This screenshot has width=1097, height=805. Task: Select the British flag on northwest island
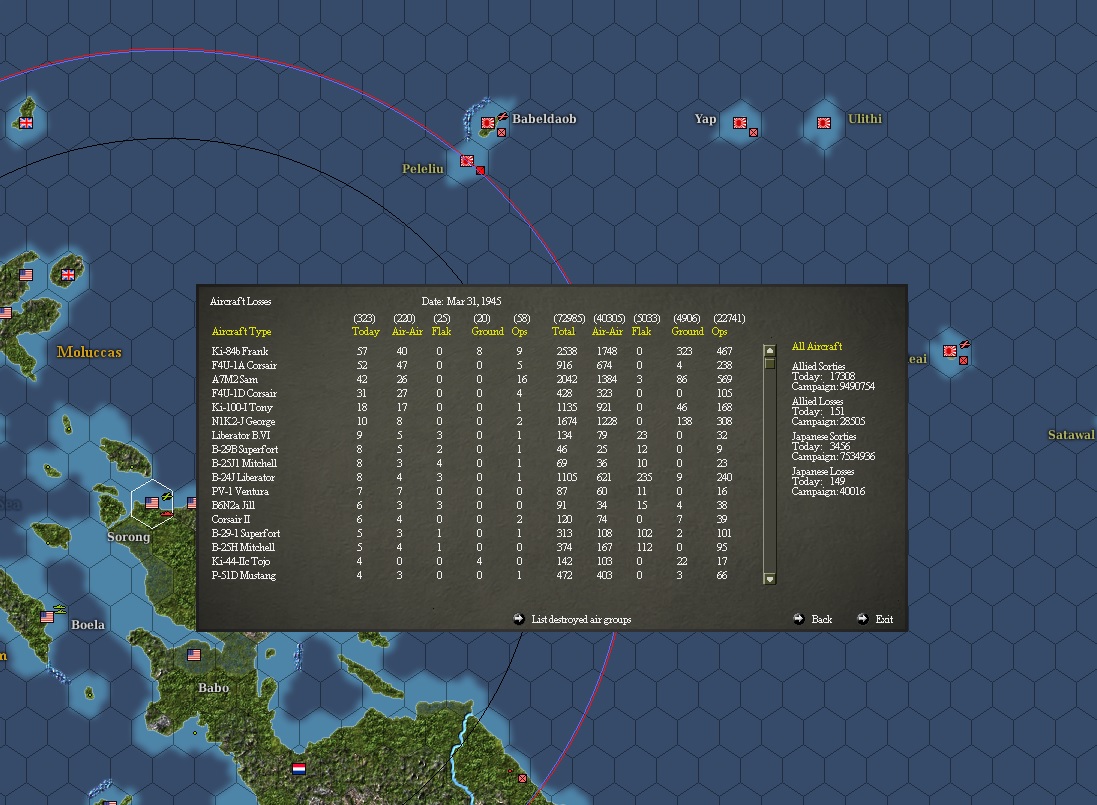pyautogui.click(x=26, y=123)
